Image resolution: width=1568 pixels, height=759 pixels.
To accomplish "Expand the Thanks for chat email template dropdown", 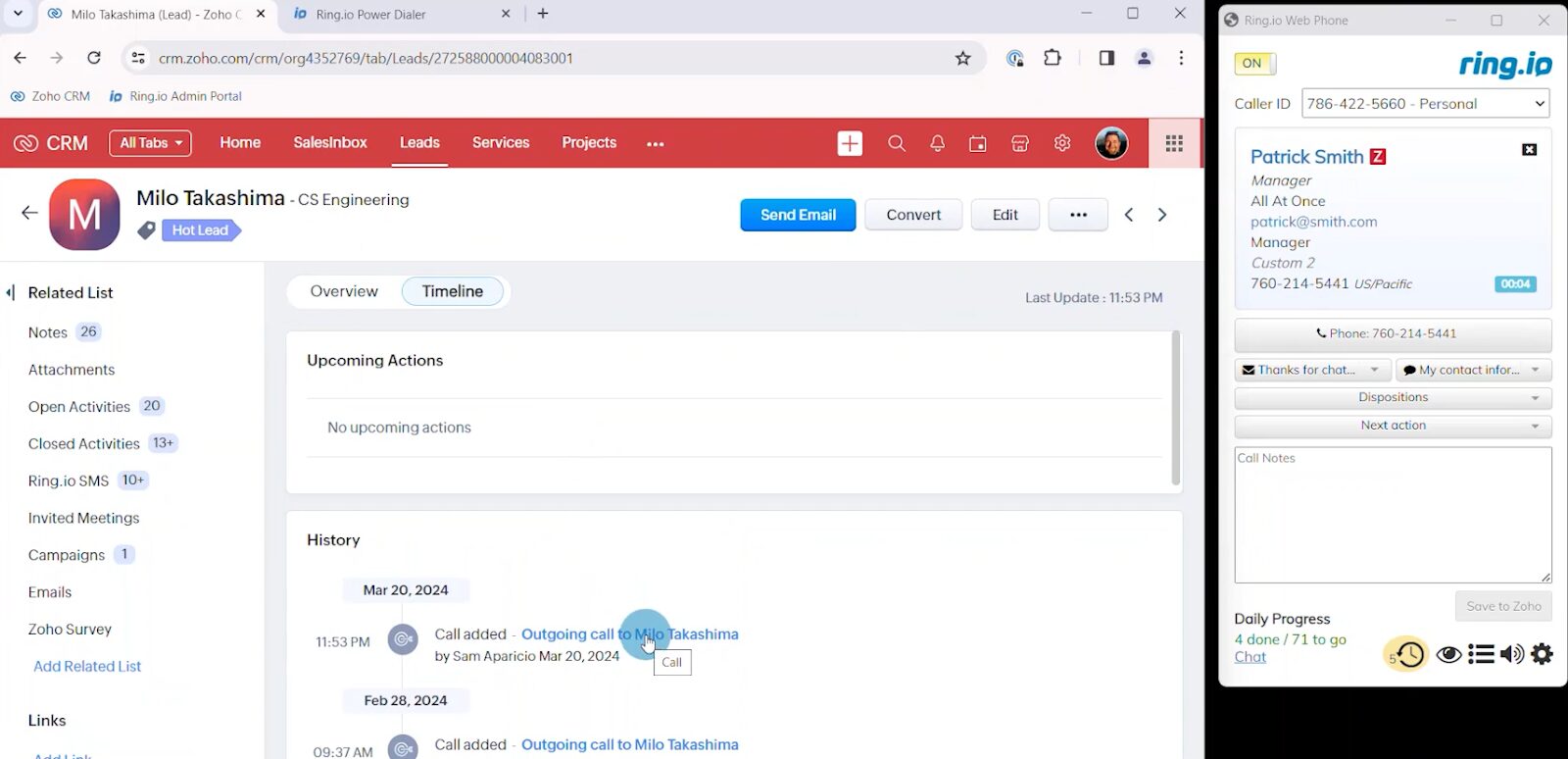I will [1375, 370].
